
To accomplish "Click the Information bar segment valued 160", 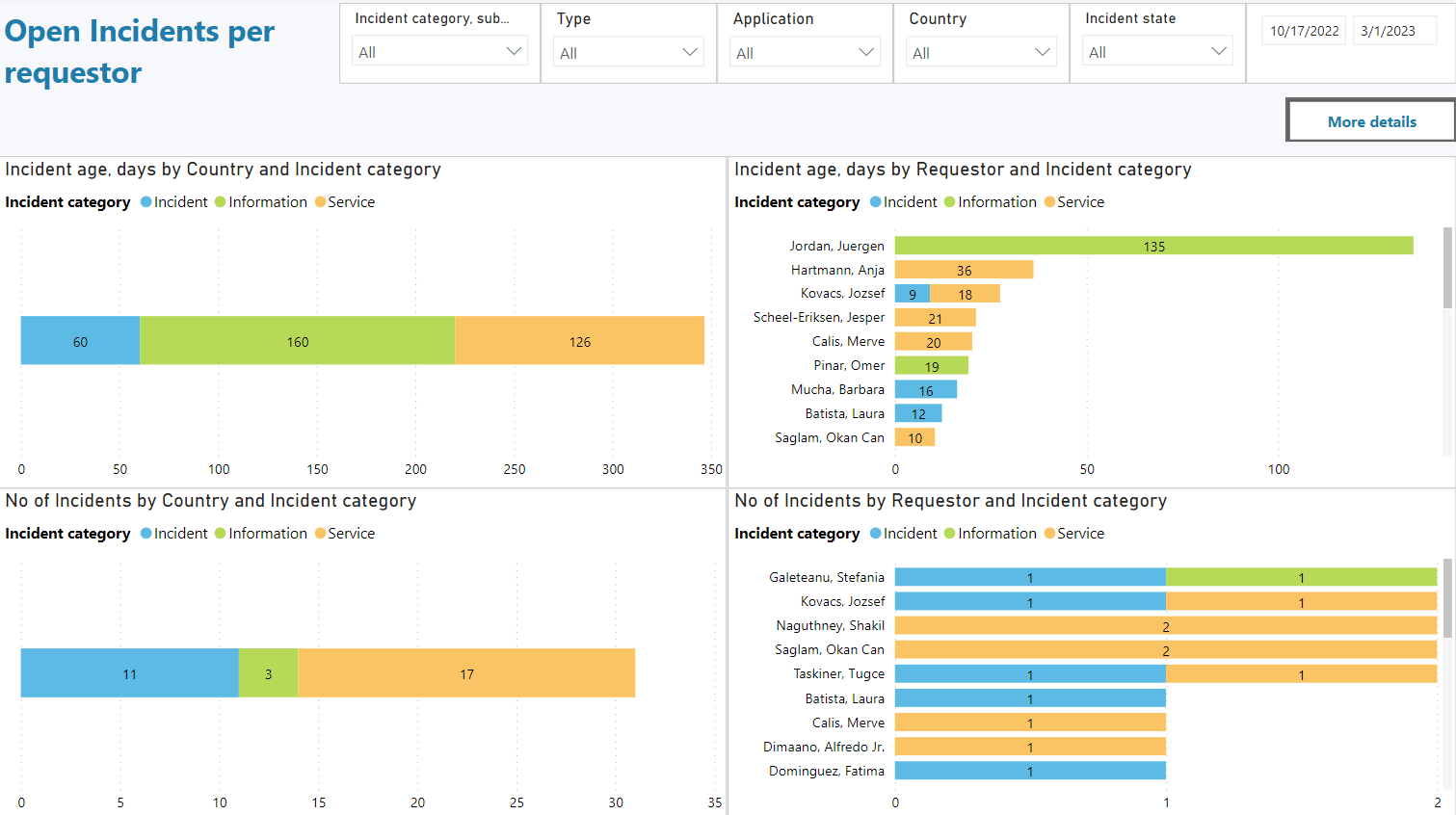I will [x=298, y=340].
